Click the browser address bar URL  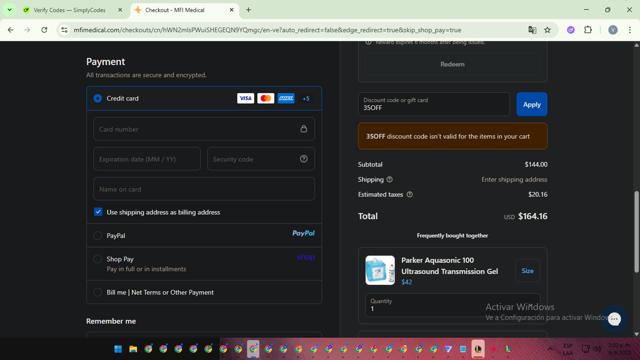coord(267,30)
